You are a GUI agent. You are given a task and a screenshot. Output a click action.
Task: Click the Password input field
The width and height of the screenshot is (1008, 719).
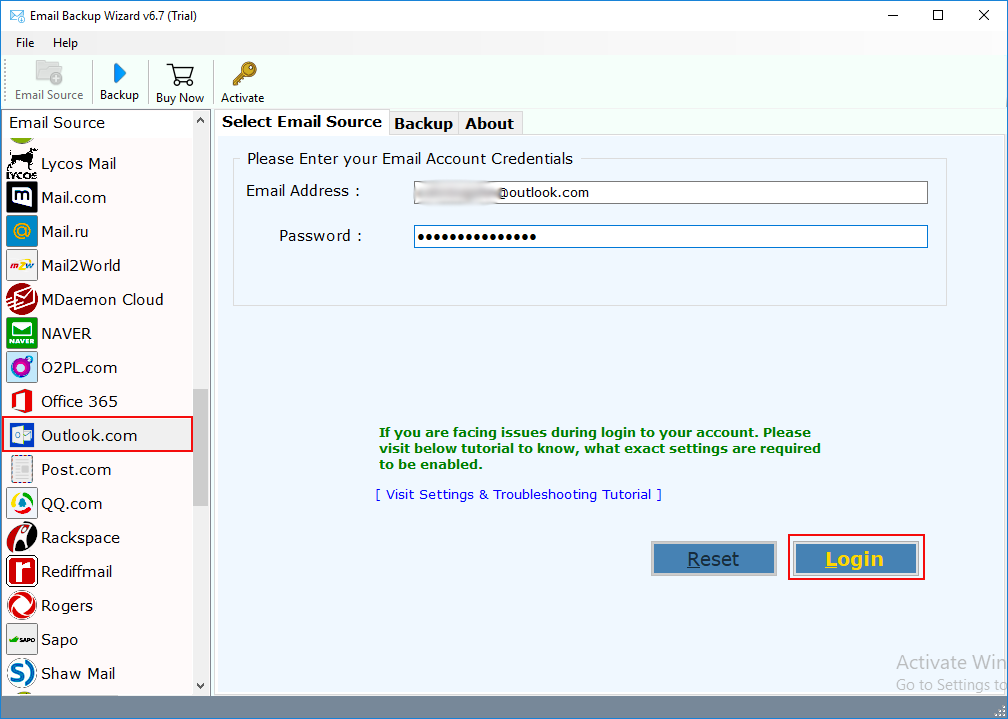670,236
